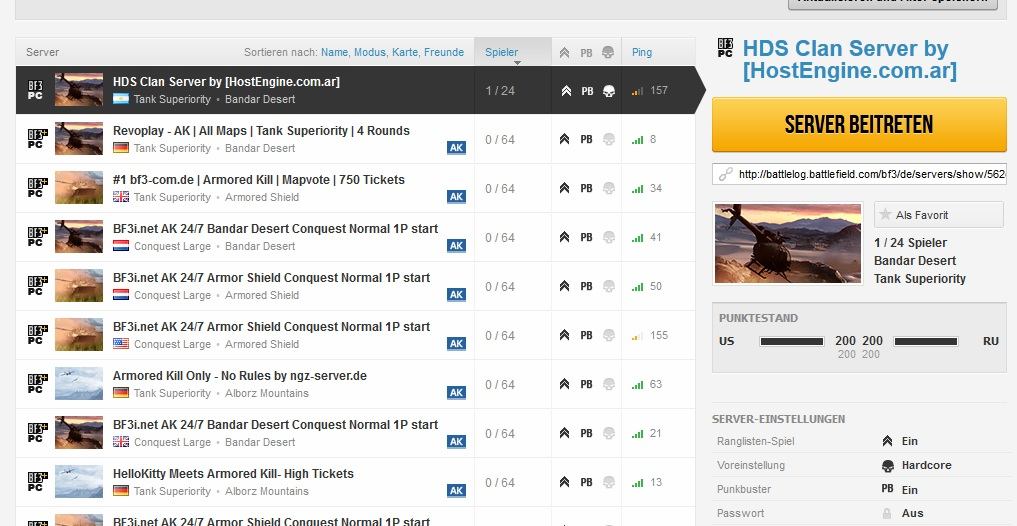Click the server URL field
This screenshot has height=526, width=1017.
tap(859, 174)
